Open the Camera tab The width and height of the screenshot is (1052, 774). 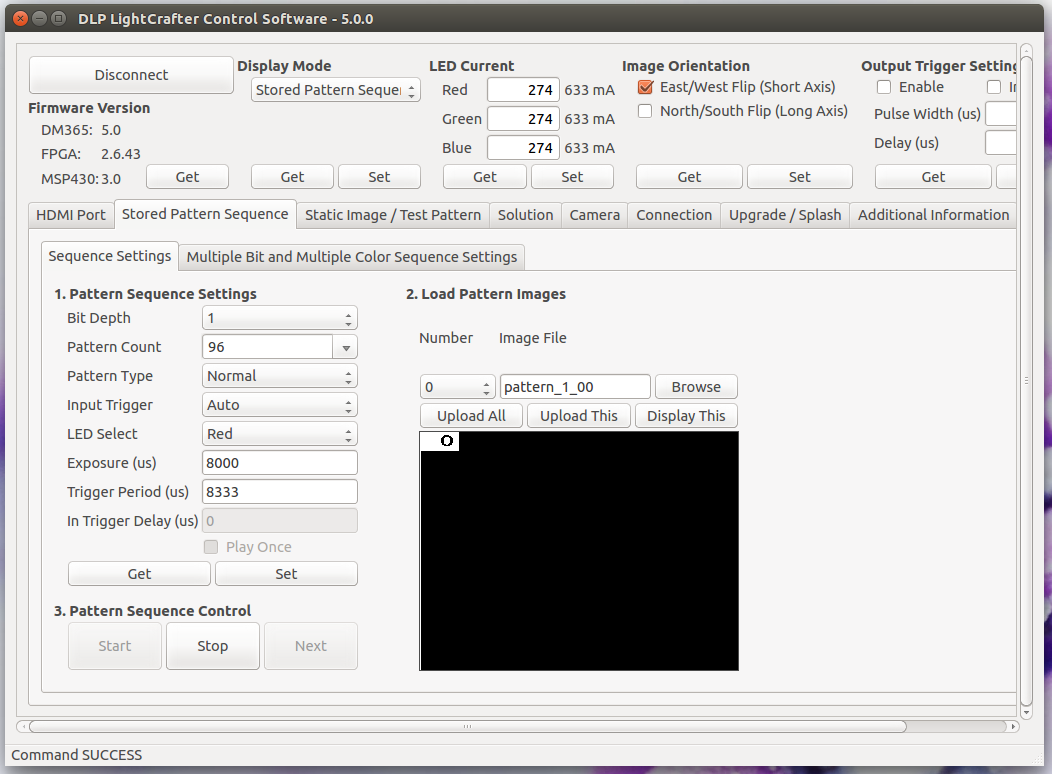(594, 215)
